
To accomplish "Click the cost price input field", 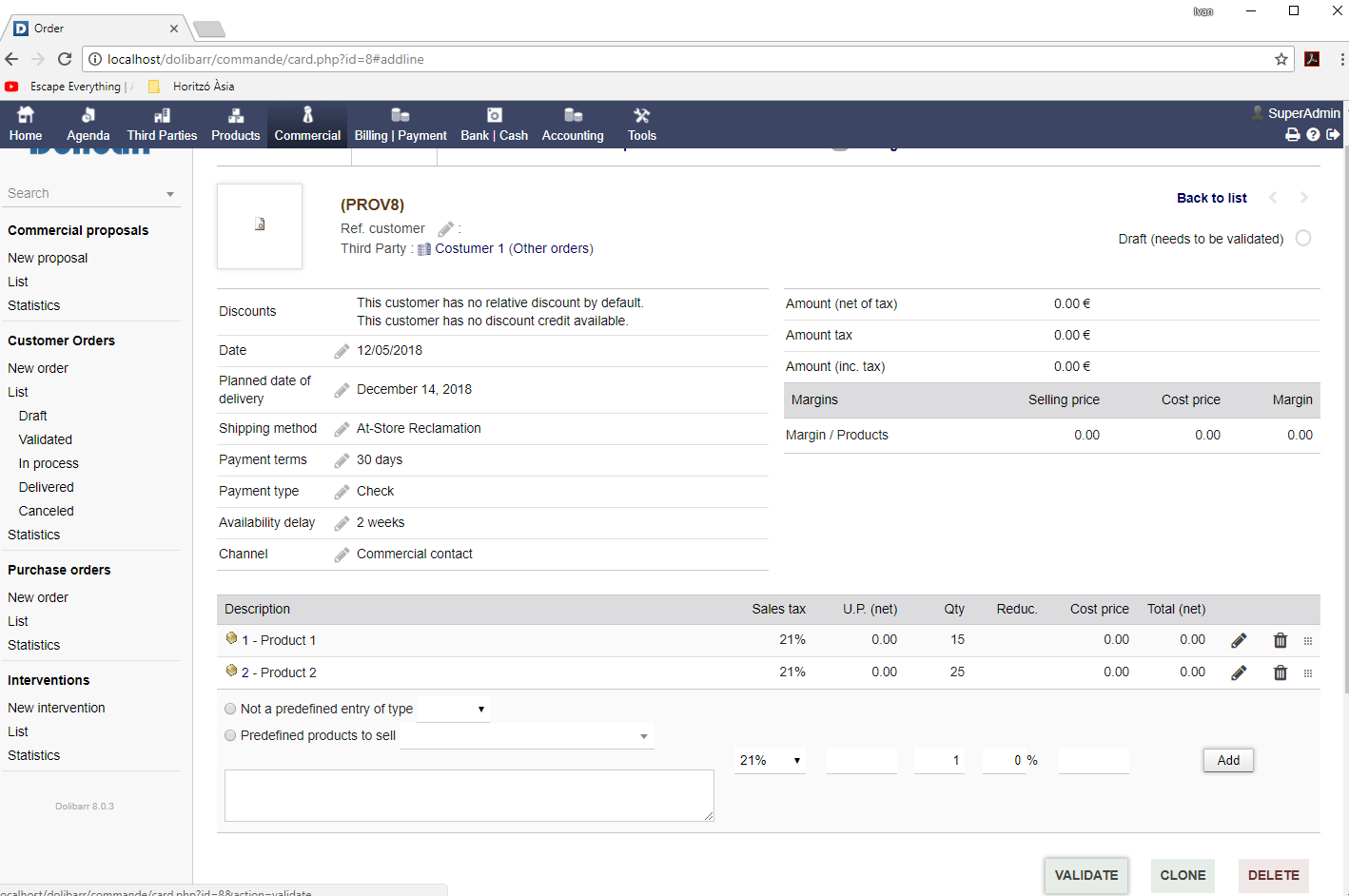I will tap(1094, 761).
